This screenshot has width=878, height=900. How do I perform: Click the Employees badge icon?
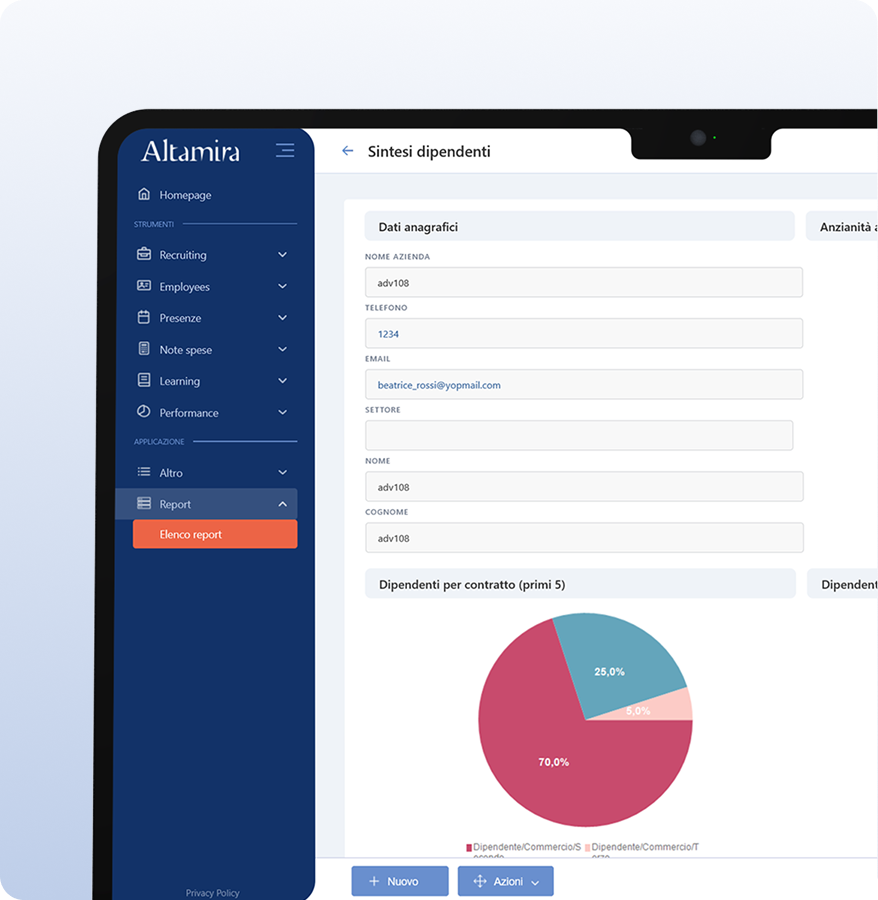[x=144, y=286]
